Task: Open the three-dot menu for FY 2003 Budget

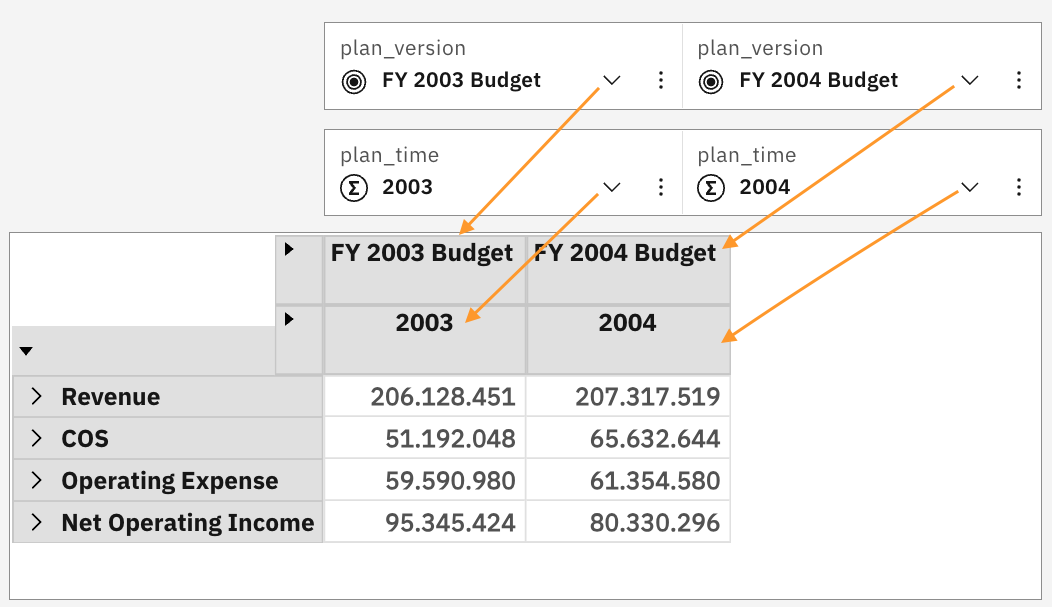Action: (x=661, y=81)
